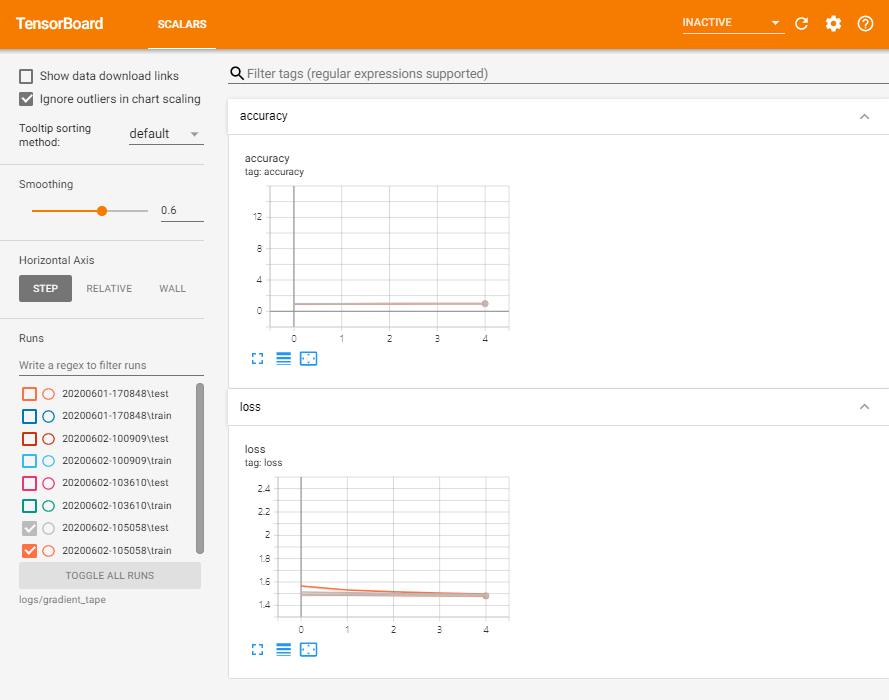
Task: Click the loss chart end data point
Action: click(x=486, y=596)
